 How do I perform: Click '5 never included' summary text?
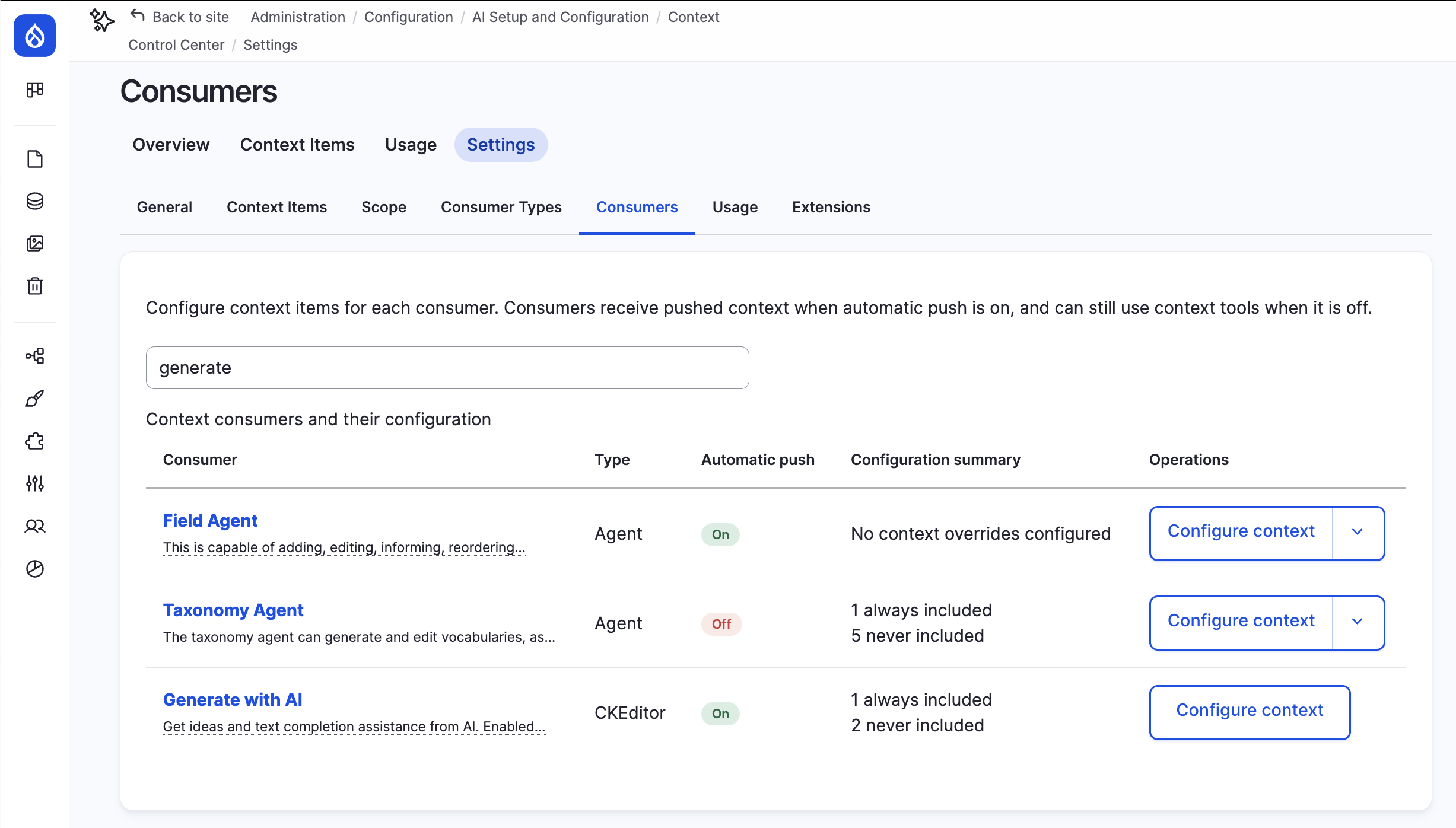point(917,636)
